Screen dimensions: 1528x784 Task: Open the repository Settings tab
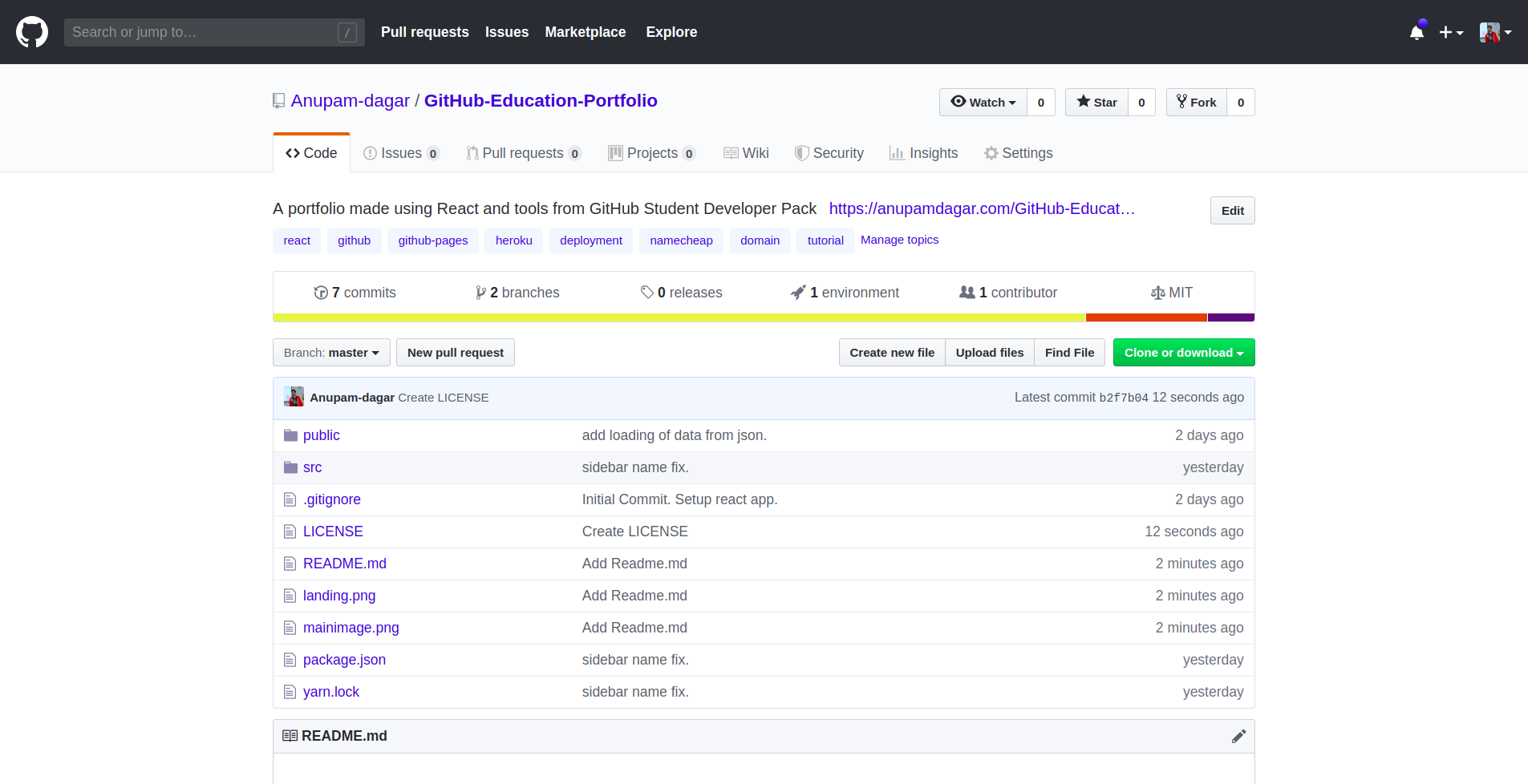click(1019, 153)
